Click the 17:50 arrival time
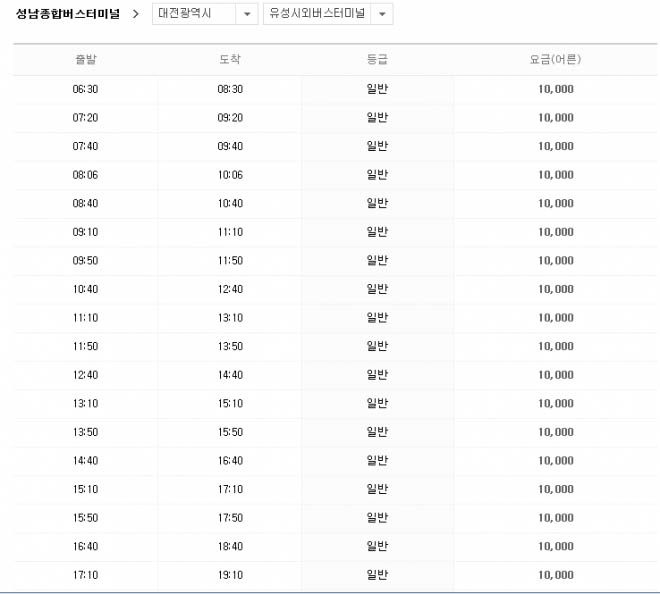660x594 pixels. coord(230,518)
